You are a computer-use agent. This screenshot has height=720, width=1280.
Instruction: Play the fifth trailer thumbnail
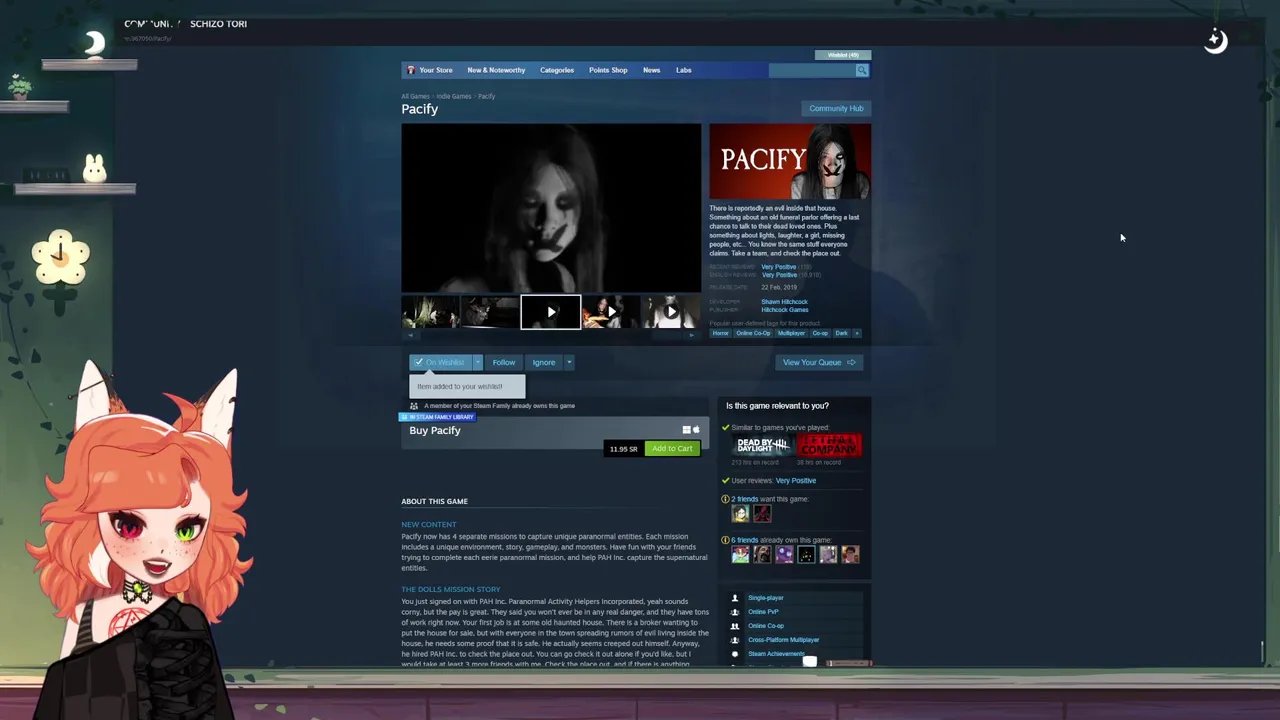click(x=670, y=312)
